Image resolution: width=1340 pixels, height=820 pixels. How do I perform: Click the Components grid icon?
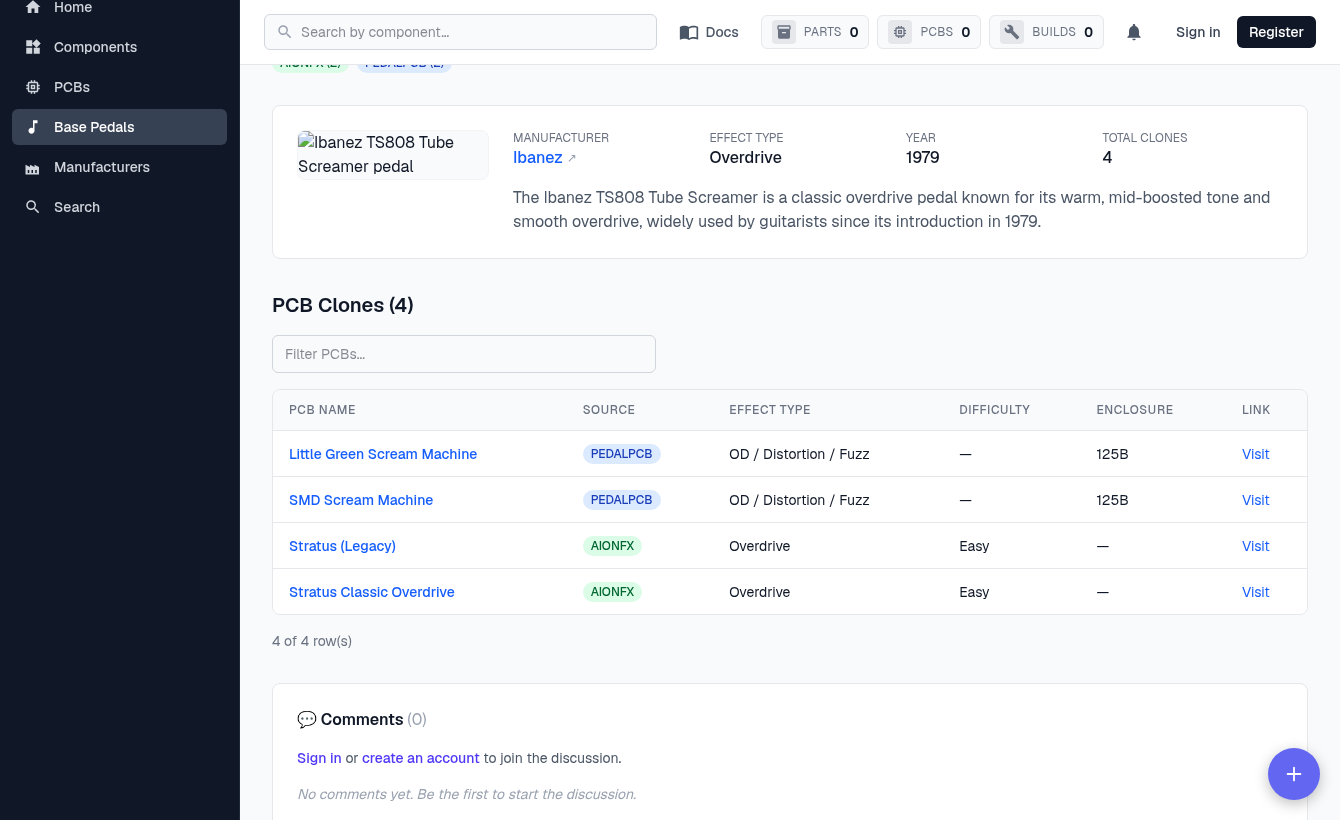(33, 47)
